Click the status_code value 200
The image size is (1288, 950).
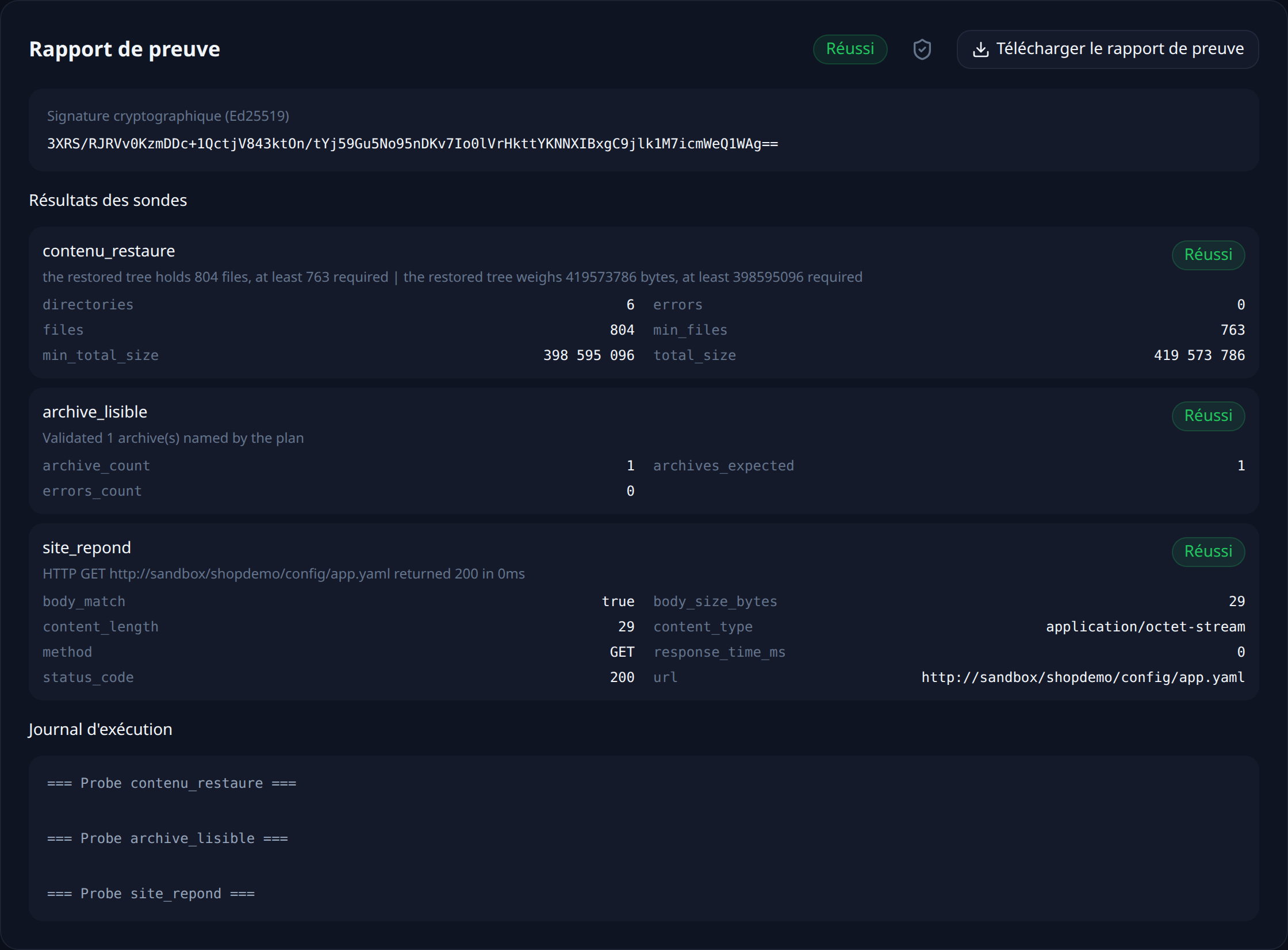(x=622, y=677)
